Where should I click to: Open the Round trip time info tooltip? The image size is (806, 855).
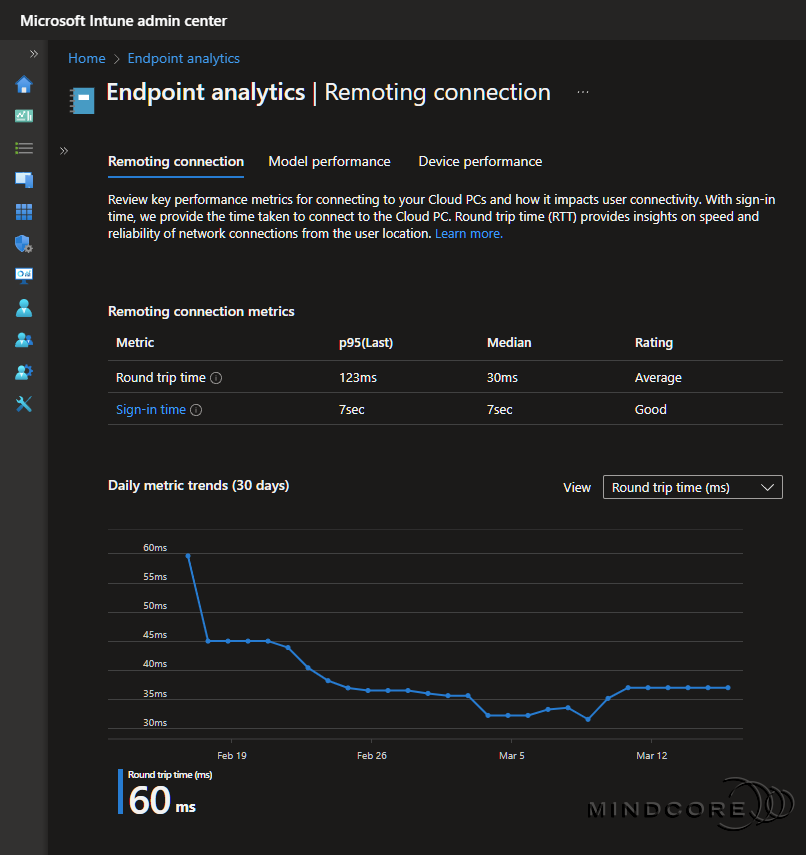216,377
